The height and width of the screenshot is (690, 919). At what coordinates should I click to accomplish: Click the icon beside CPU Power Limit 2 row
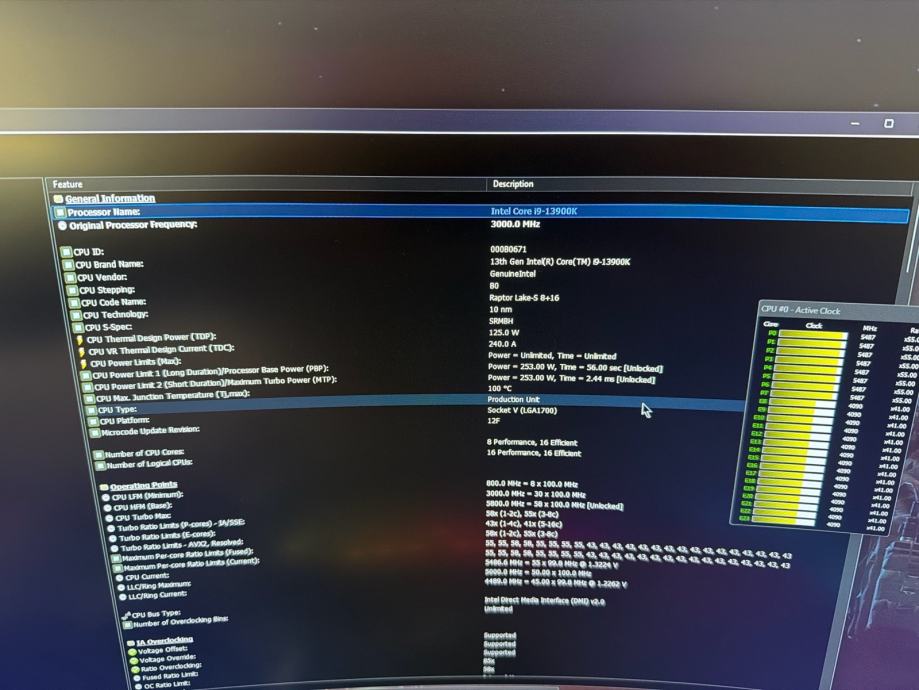[87, 388]
